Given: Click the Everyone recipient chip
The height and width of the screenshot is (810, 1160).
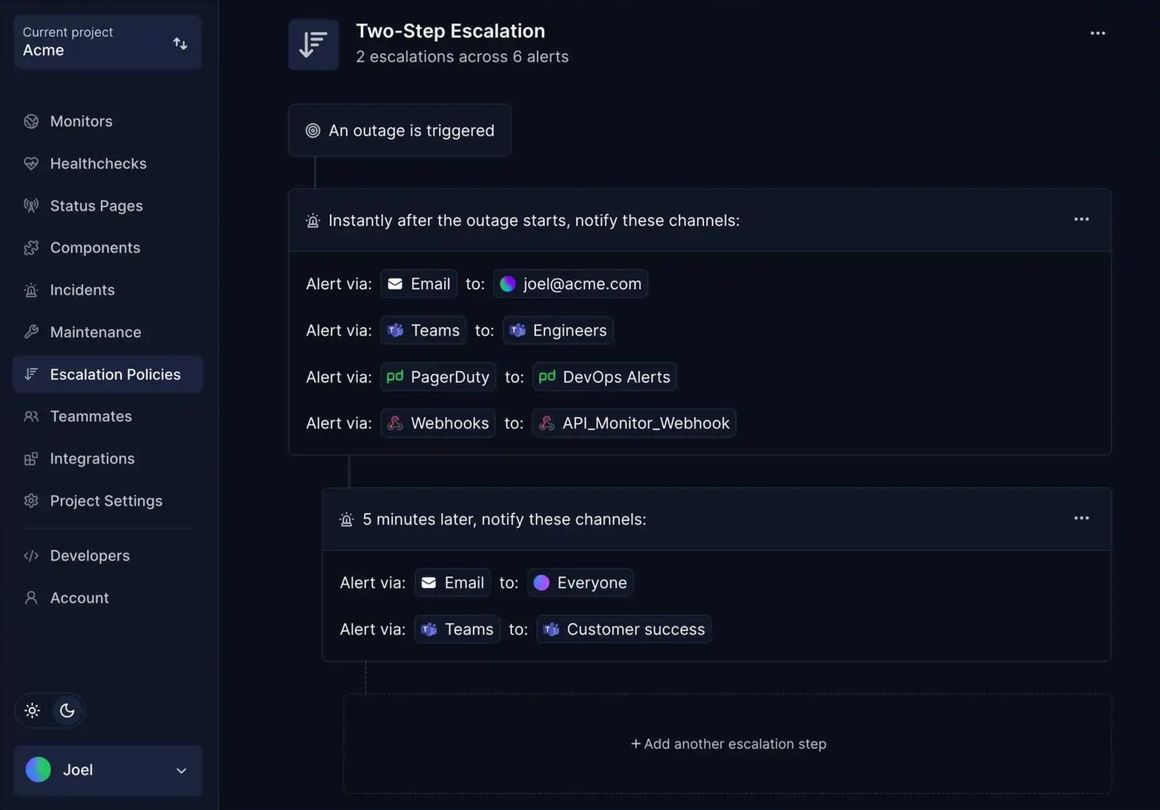Looking at the screenshot, I should click(580, 583).
